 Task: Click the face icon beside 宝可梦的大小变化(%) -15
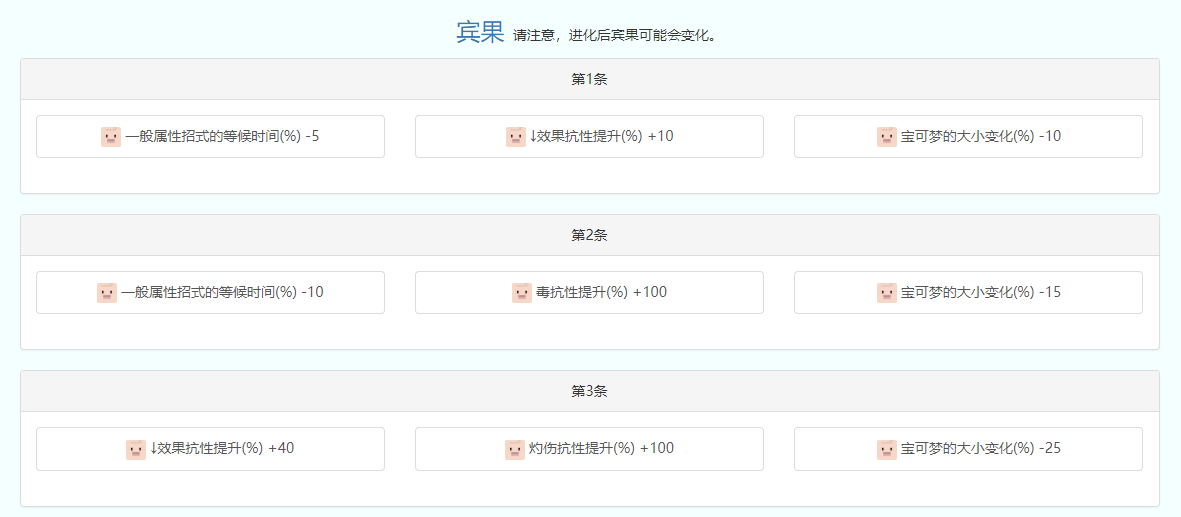tap(887, 293)
